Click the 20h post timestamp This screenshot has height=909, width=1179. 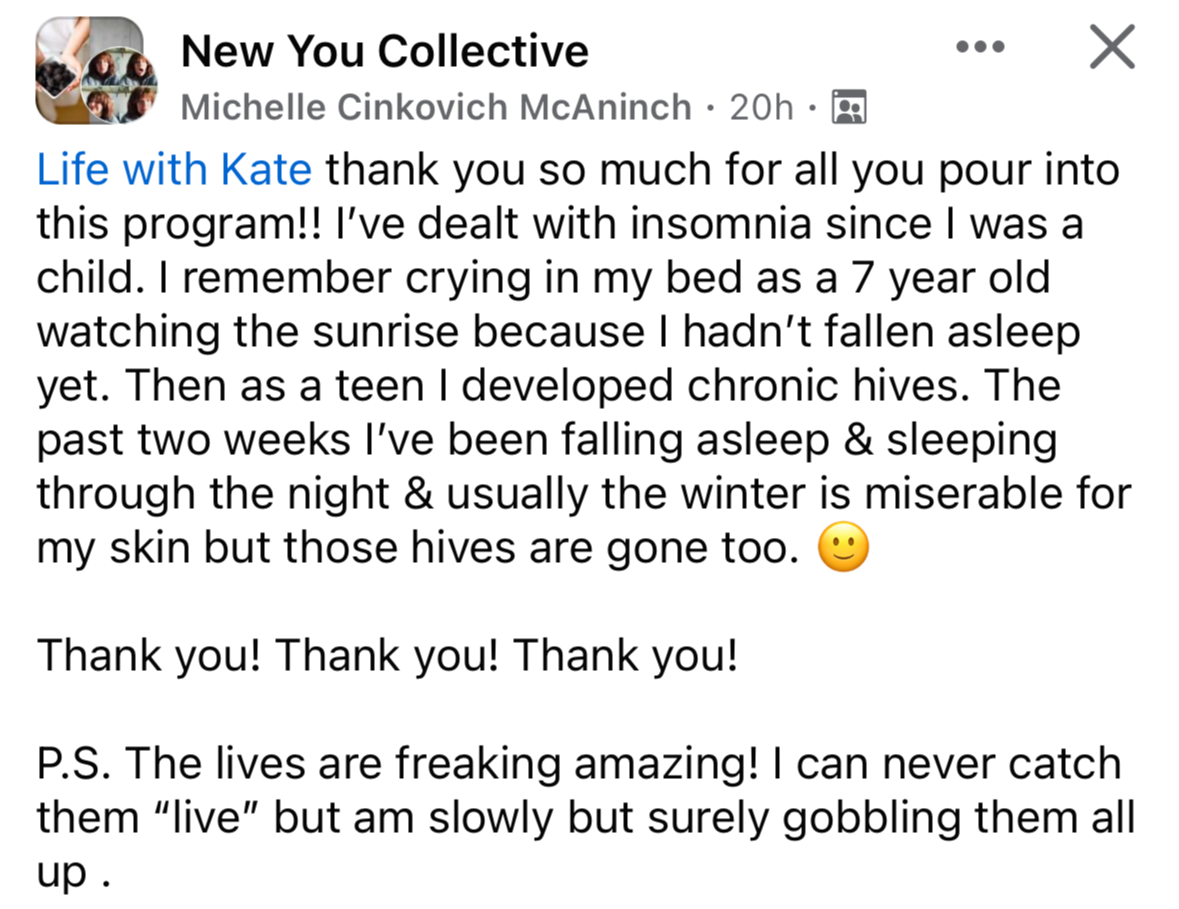[762, 106]
